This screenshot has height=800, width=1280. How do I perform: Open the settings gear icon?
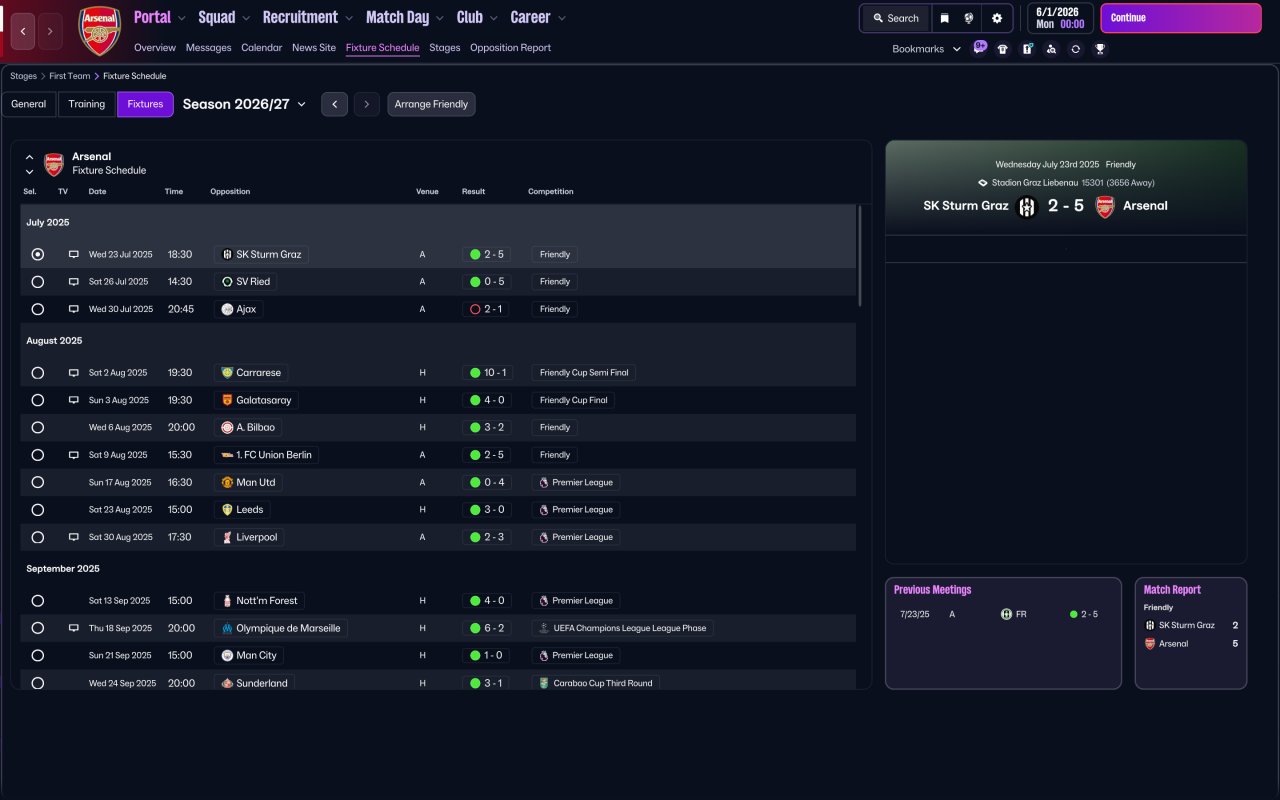coord(997,18)
